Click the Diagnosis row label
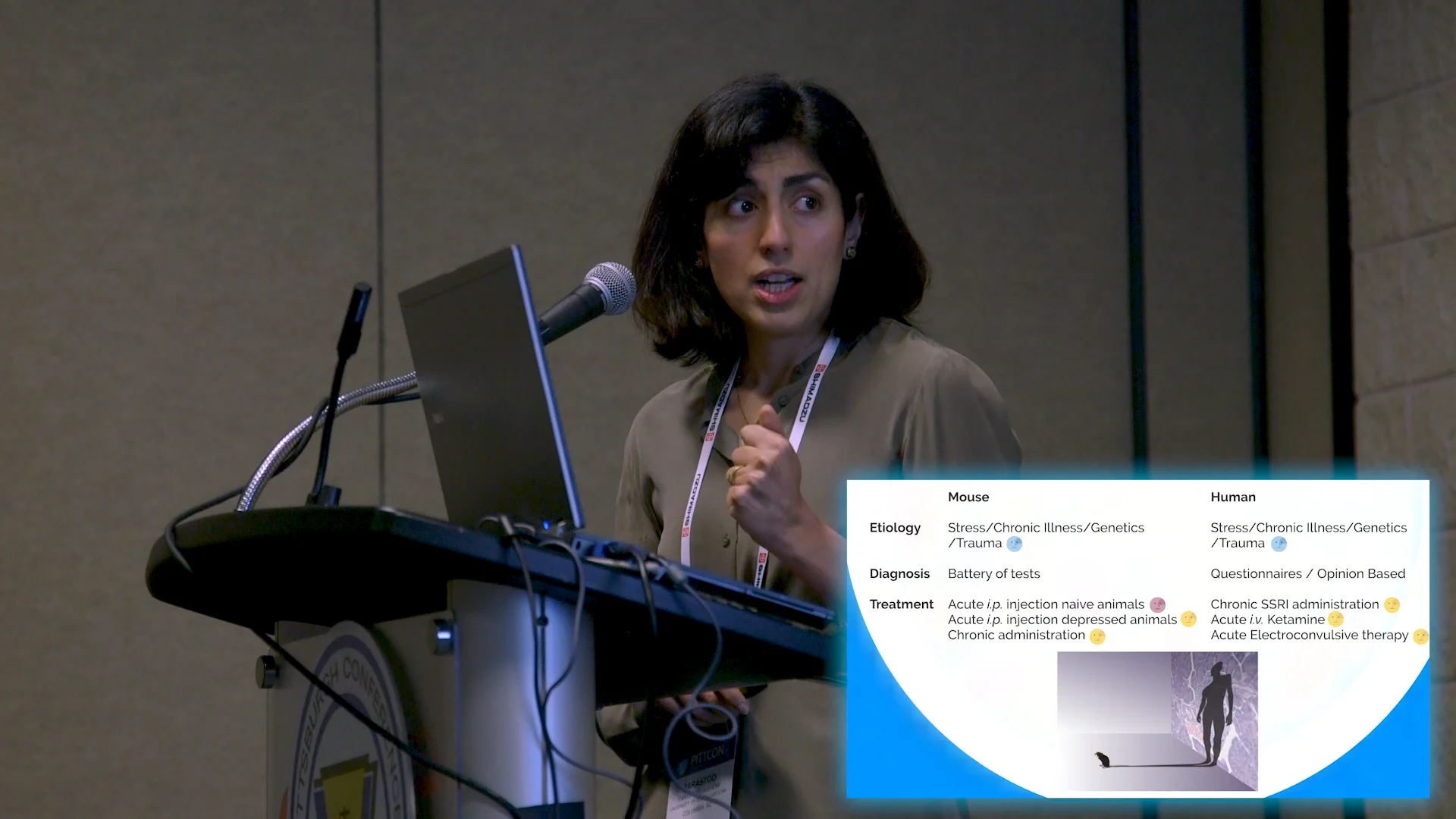 point(899,573)
